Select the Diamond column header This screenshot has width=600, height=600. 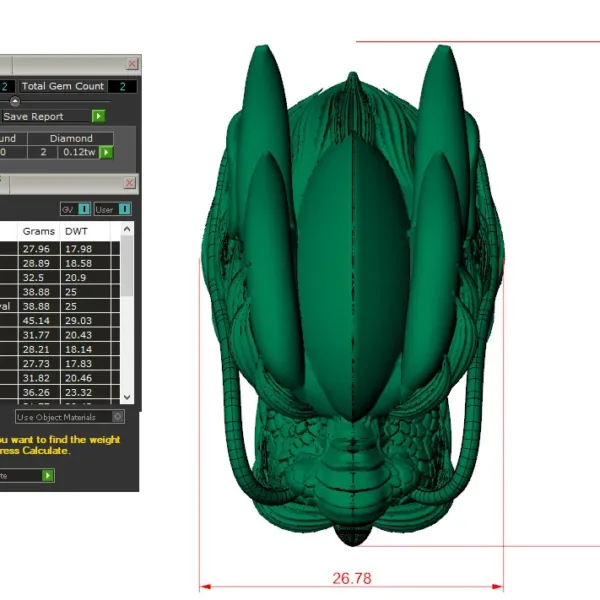point(71,138)
